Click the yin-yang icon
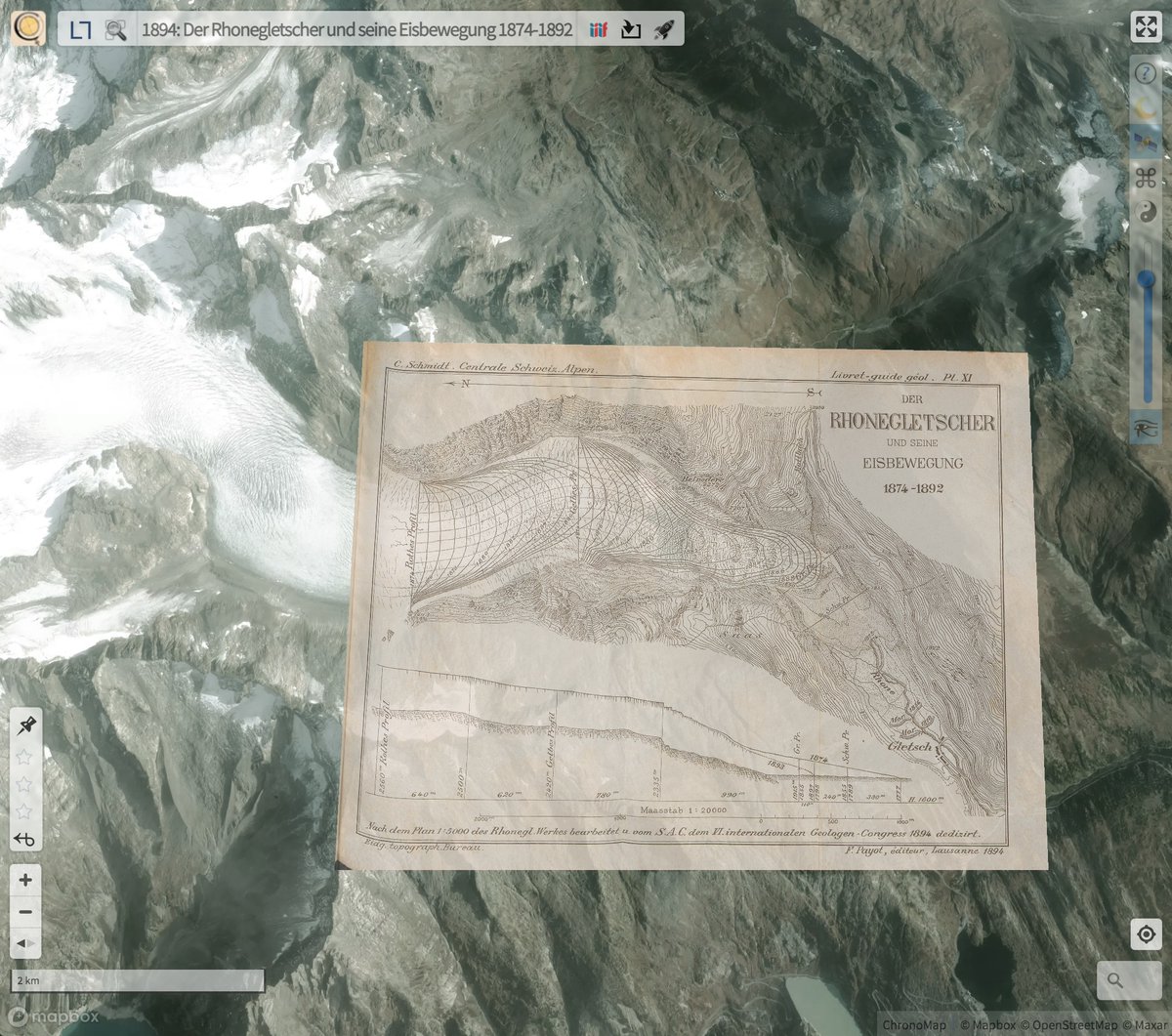The height and width of the screenshot is (1036, 1172). 1146,212
